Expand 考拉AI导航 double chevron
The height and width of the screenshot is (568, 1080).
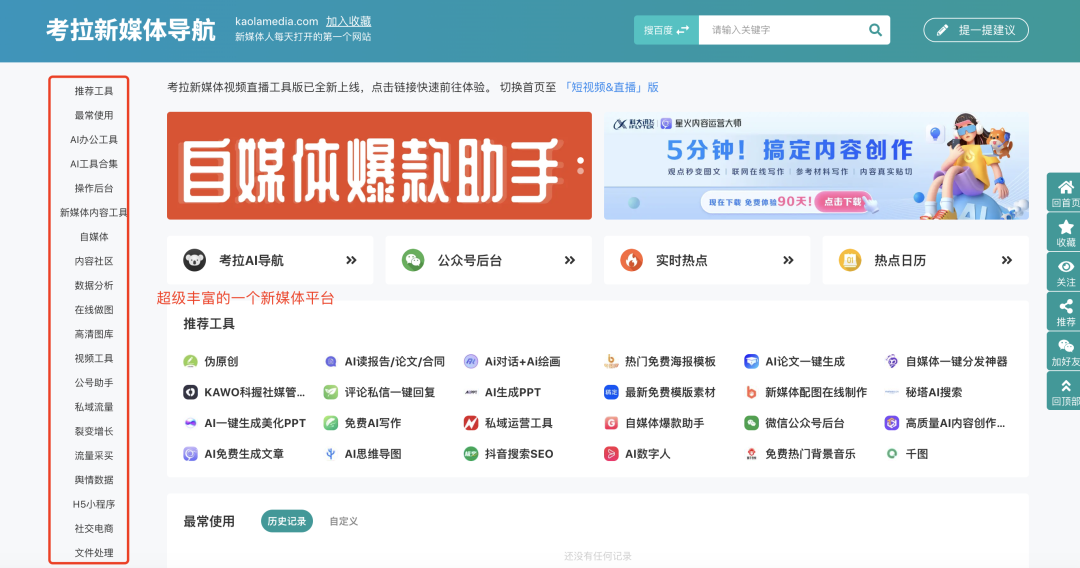pyautogui.click(x=351, y=260)
